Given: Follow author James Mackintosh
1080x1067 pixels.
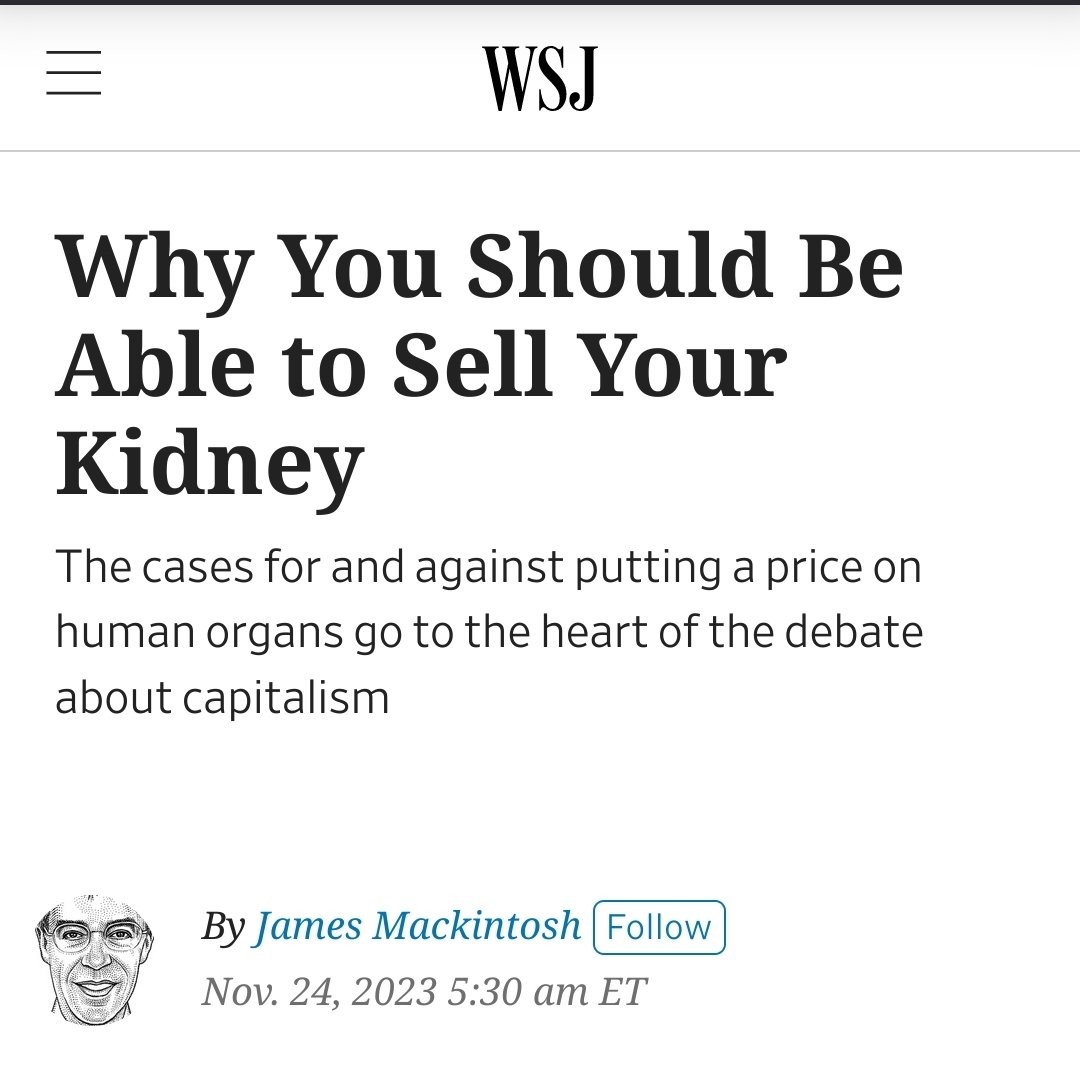Looking at the screenshot, I should click(x=659, y=927).
